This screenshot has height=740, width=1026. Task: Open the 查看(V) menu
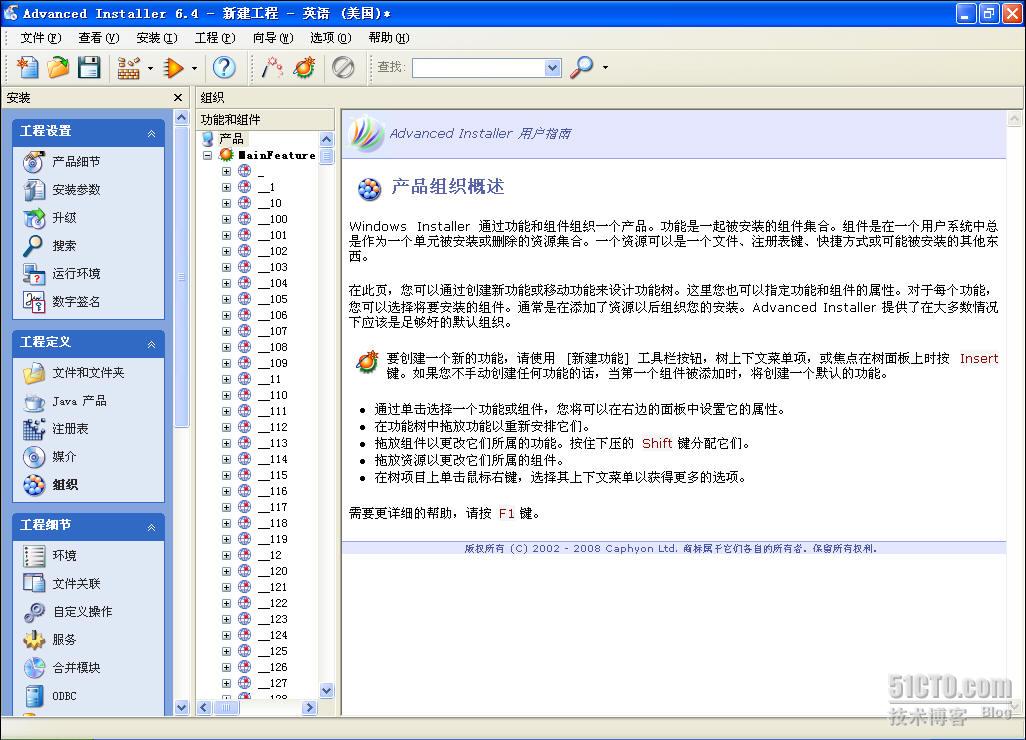point(99,37)
